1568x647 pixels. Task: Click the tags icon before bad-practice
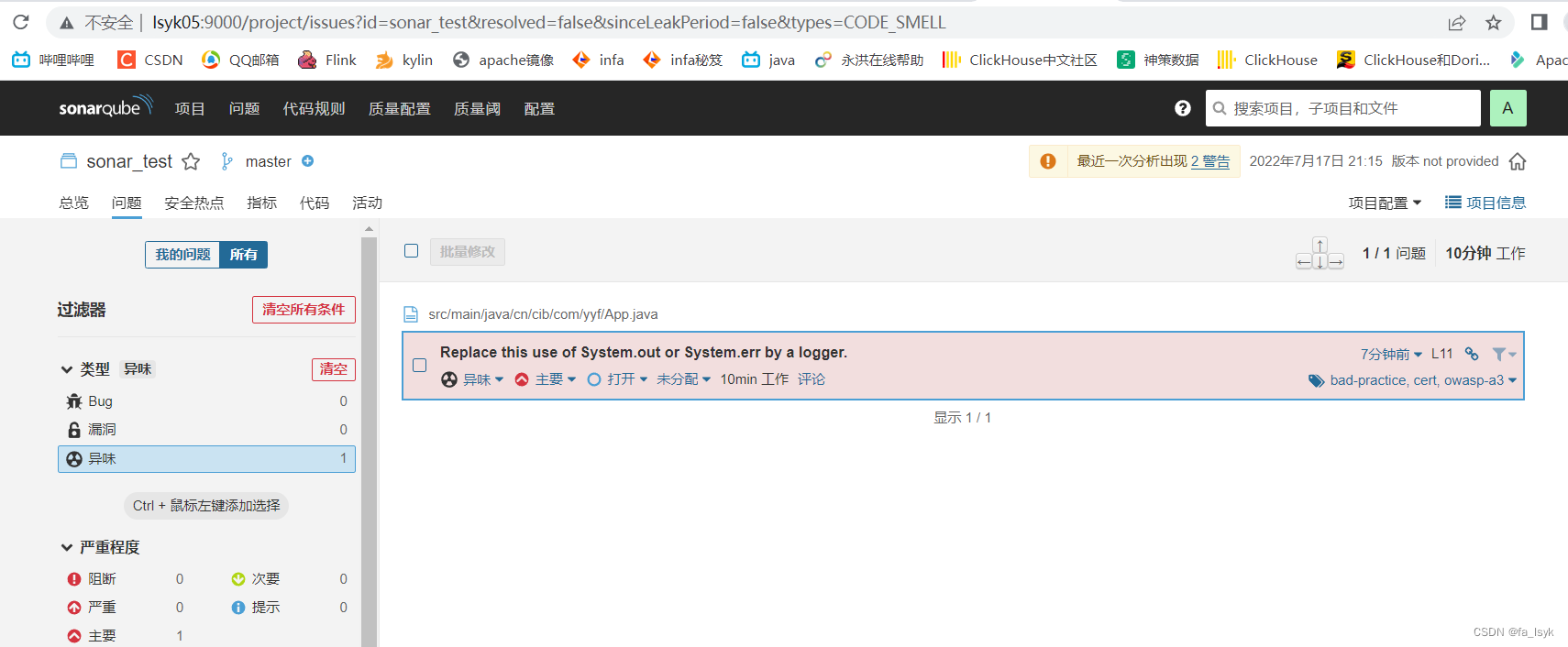1316,380
